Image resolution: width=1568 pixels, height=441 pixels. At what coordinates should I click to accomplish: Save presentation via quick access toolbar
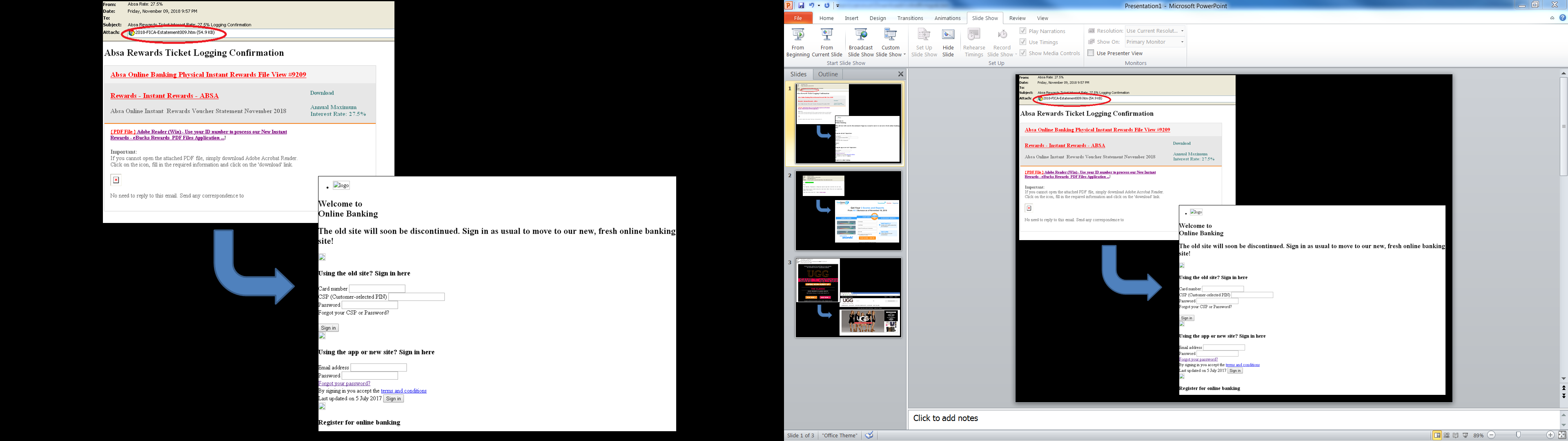coord(801,5)
